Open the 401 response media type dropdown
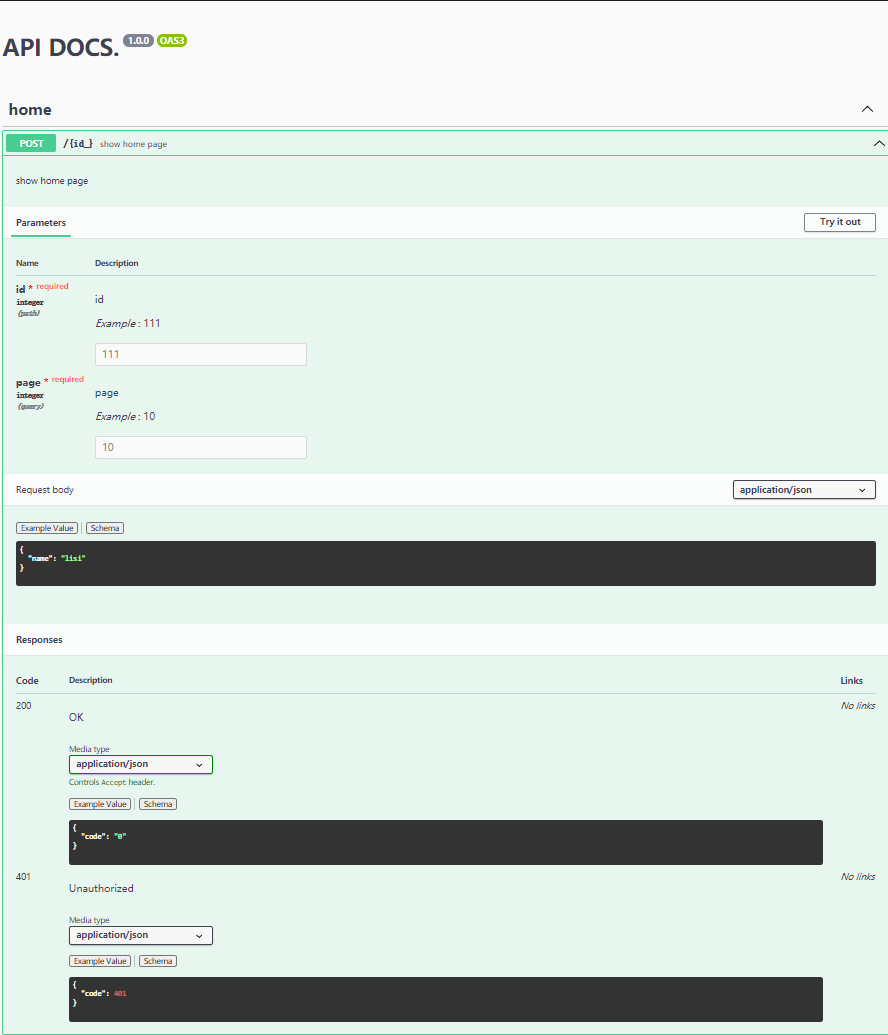The height and width of the screenshot is (1035, 888). pos(140,935)
